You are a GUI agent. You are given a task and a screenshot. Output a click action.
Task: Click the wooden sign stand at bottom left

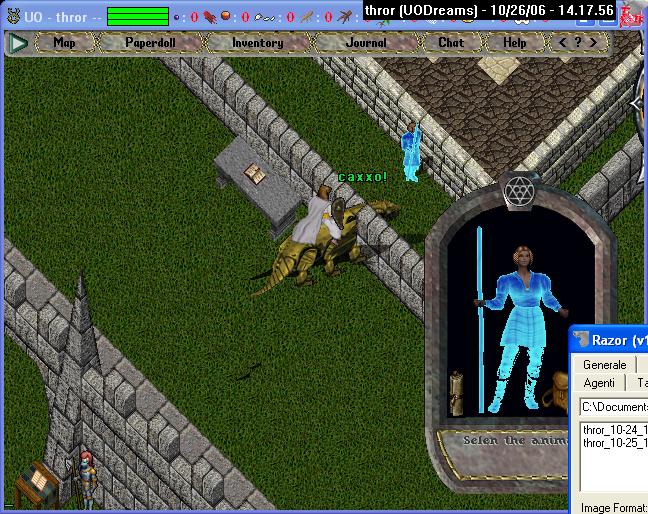click(37, 485)
